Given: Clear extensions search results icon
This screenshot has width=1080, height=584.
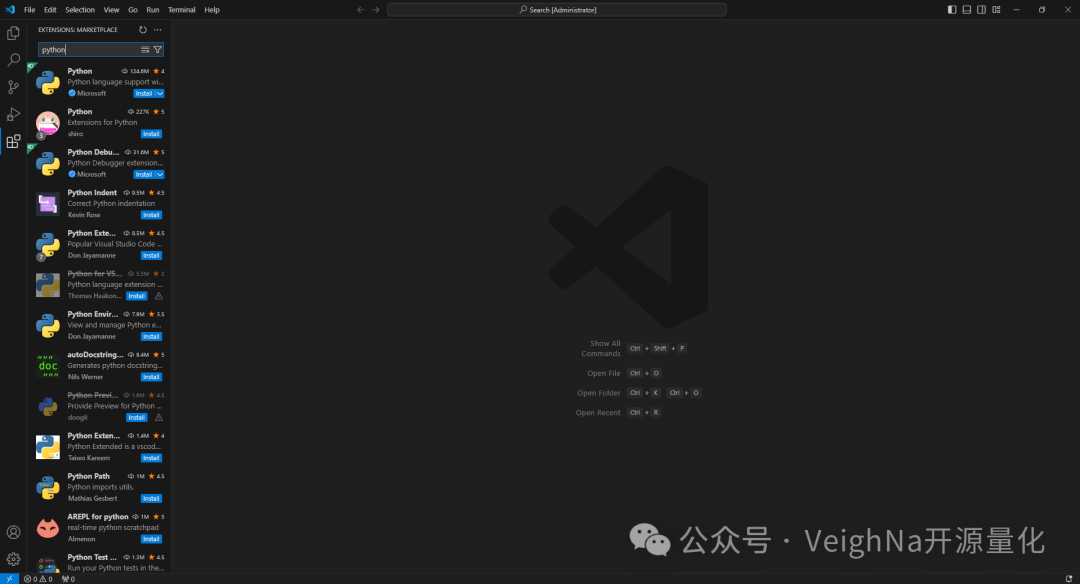Looking at the screenshot, I should point(145,49).
